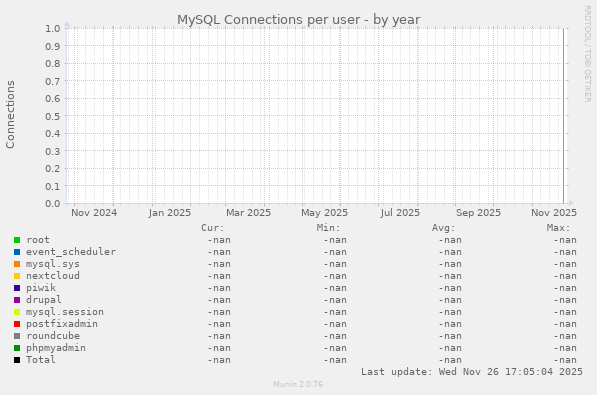
Task: Select the 'nextcloud' legend label
Action: point(53,276)
